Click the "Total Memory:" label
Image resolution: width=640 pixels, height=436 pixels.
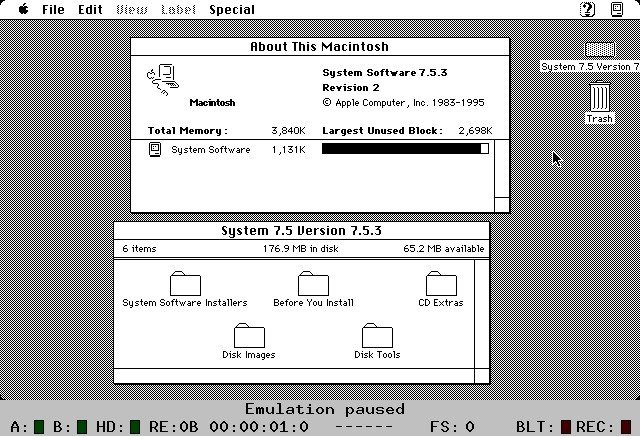click(188, 131)
